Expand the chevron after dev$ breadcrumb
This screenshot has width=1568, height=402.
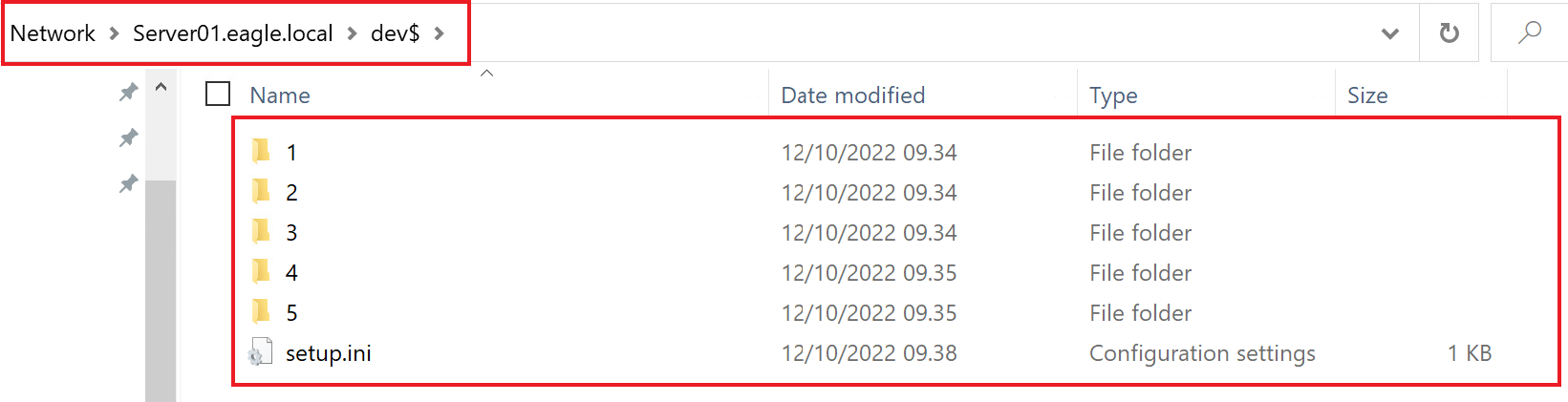[440, 33]
